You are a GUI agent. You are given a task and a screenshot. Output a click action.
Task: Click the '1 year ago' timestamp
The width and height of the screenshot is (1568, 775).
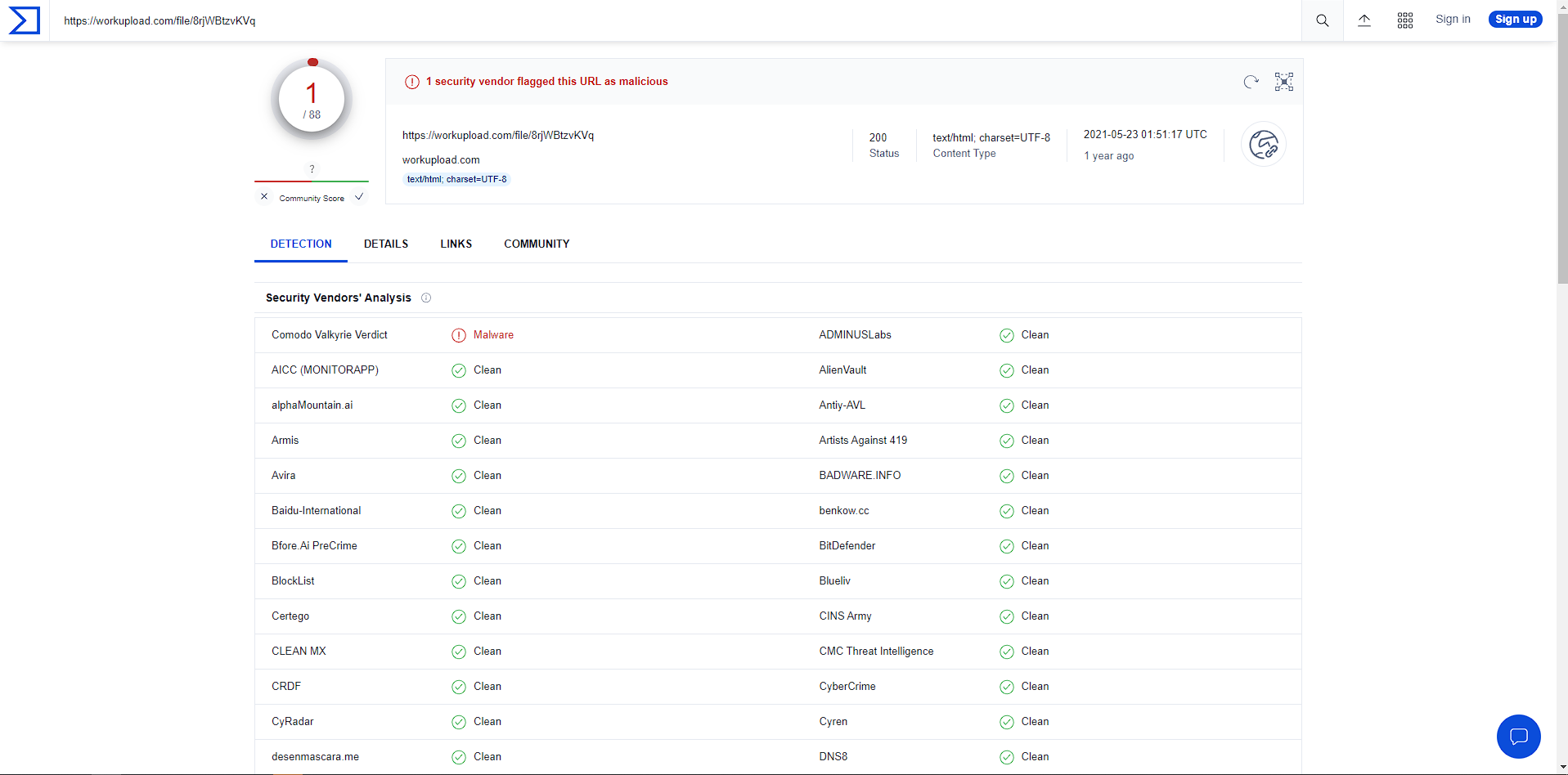click(1109, 156)
